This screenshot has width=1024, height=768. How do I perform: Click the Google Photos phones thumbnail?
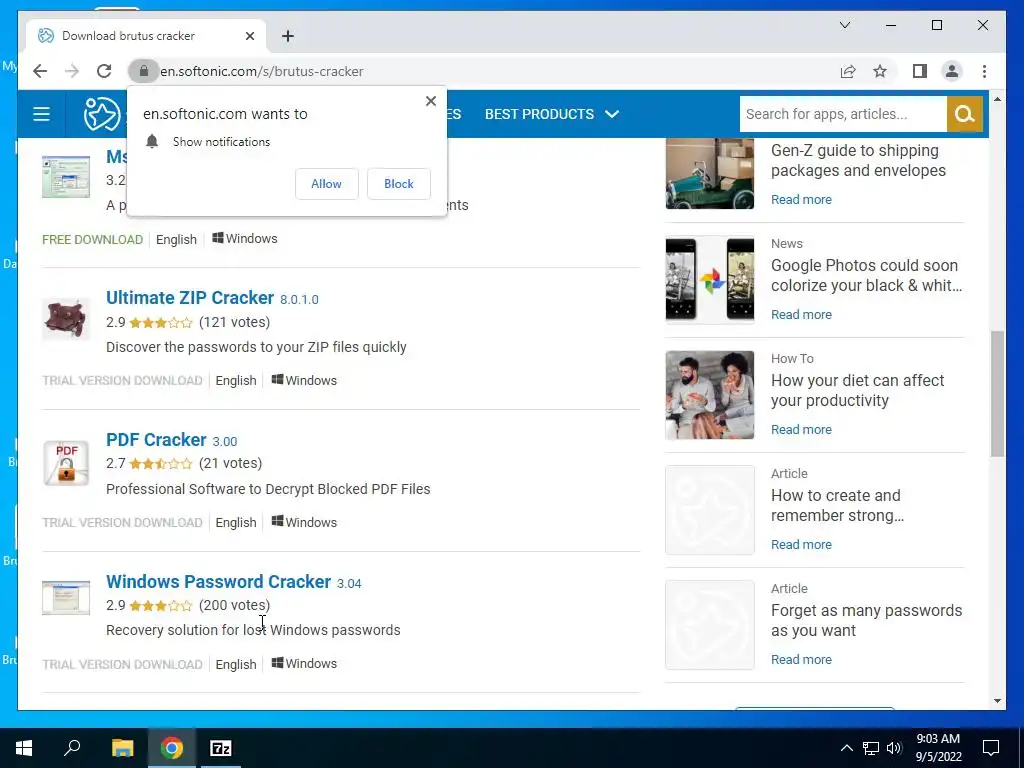[x=710, y=280]
